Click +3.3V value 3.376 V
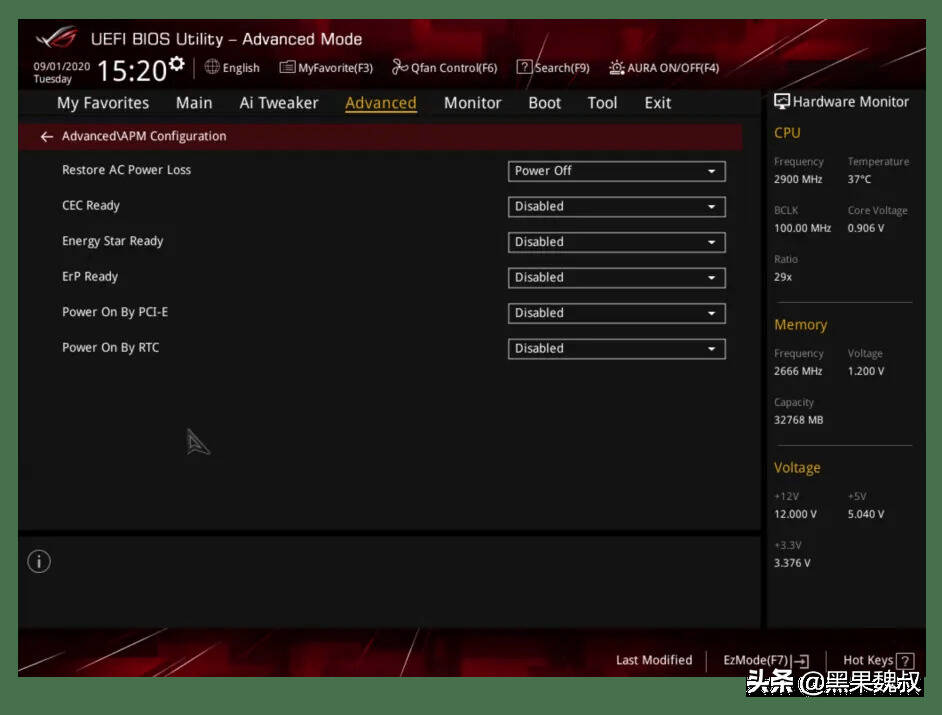 792,563
